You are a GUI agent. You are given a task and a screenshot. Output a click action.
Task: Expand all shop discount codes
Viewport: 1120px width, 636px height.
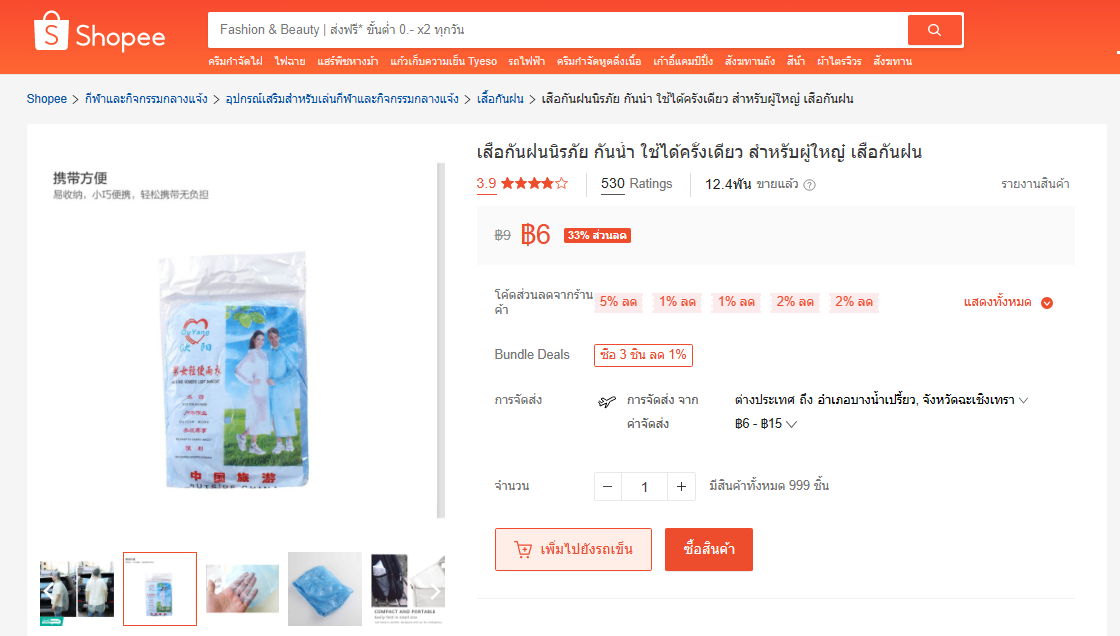tap(1008, 302)
